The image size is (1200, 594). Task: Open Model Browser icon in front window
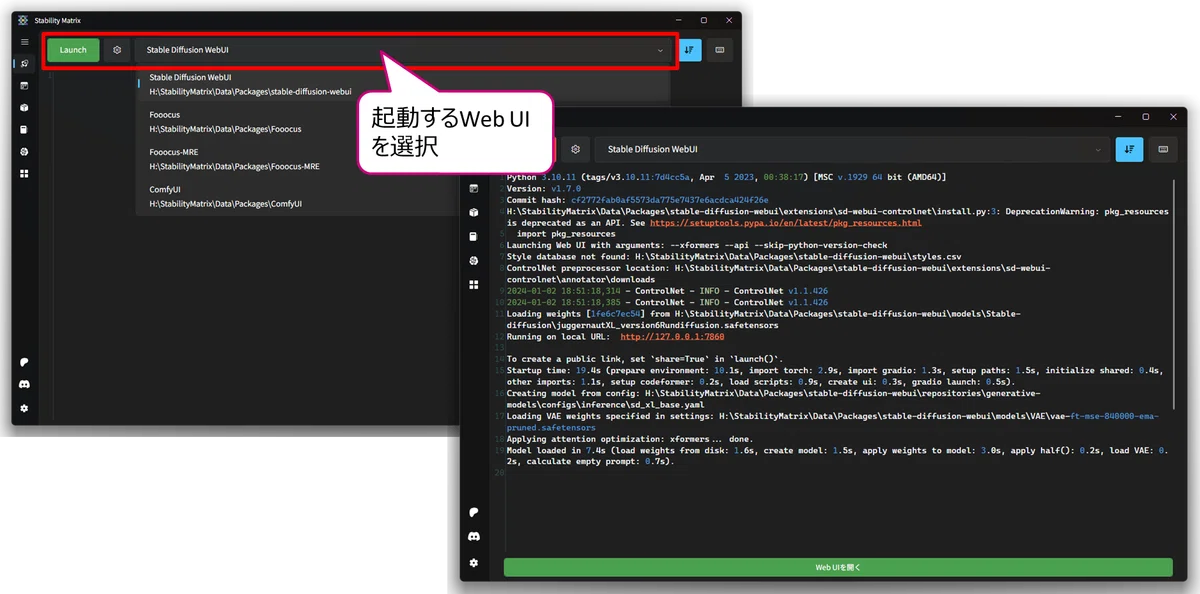point(473,261)
